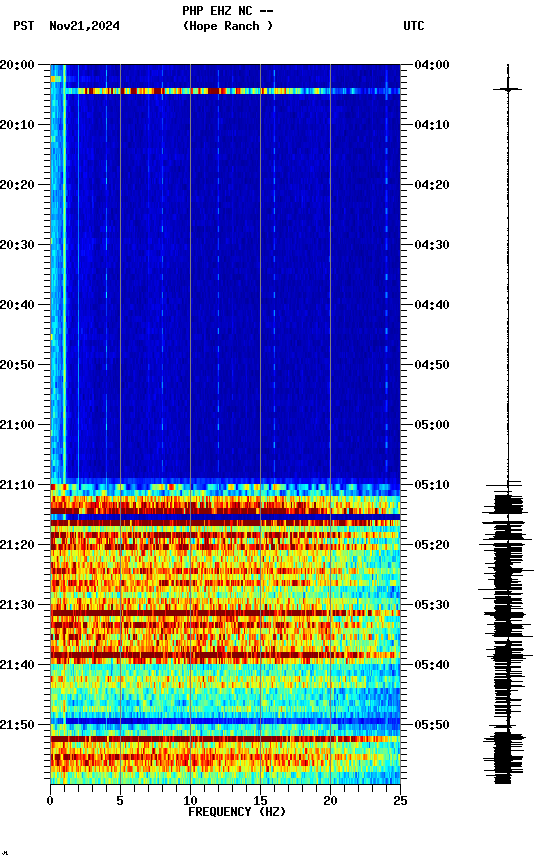Click the 15 Hz frequency axis label
Image resolution: width=552 pixels, height=864 pixels.
click(x=260, y=801)
